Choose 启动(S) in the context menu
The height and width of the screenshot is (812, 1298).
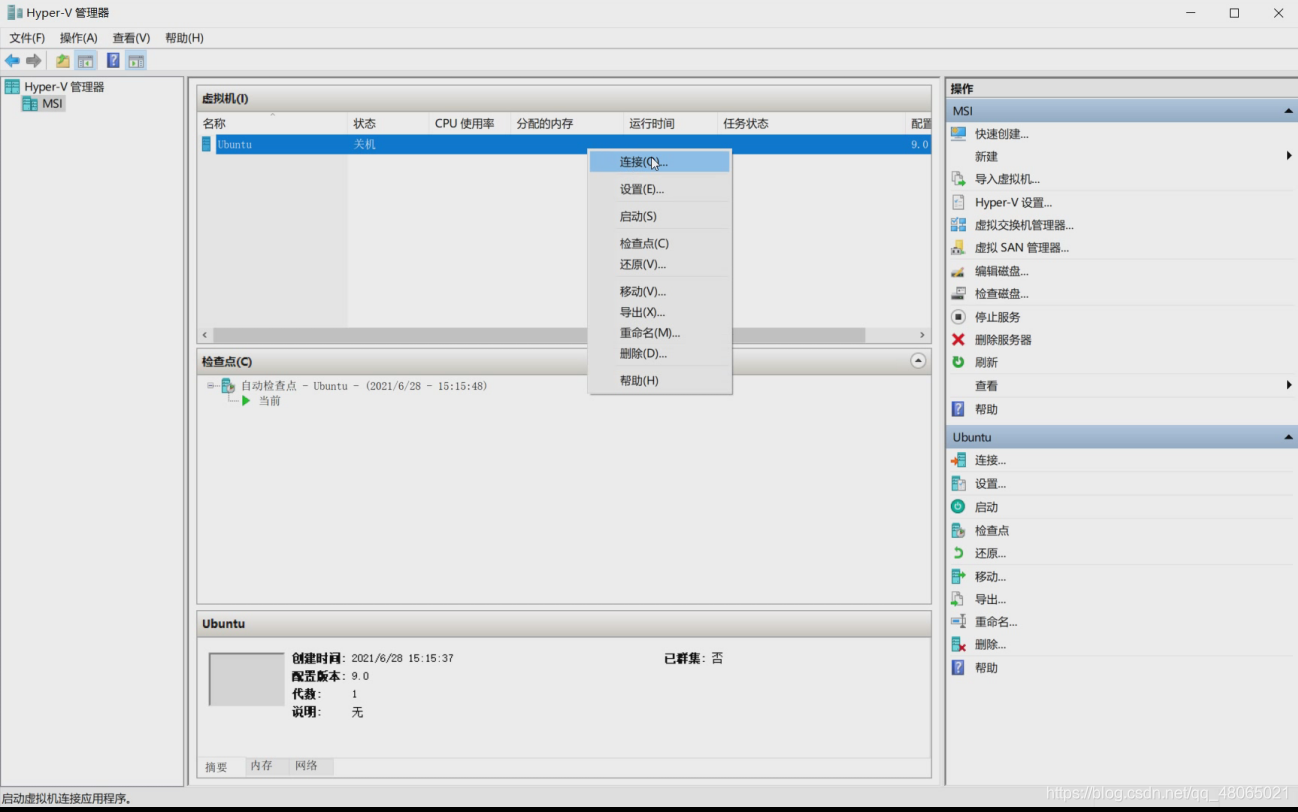point(659,216)
